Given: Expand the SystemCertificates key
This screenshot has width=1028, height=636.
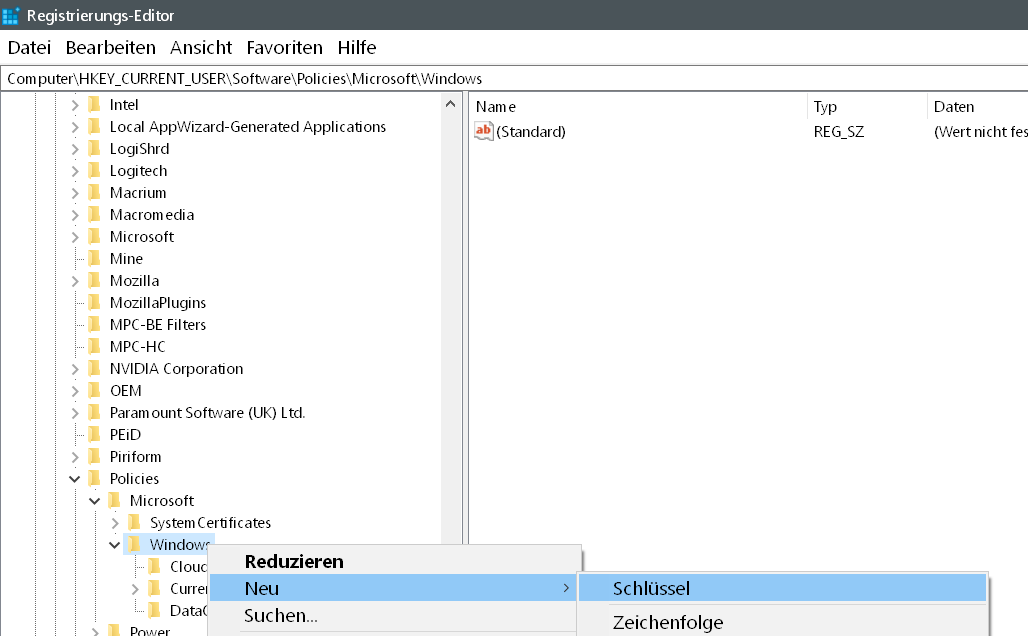Looking at the screenshot, I should 115,523.
